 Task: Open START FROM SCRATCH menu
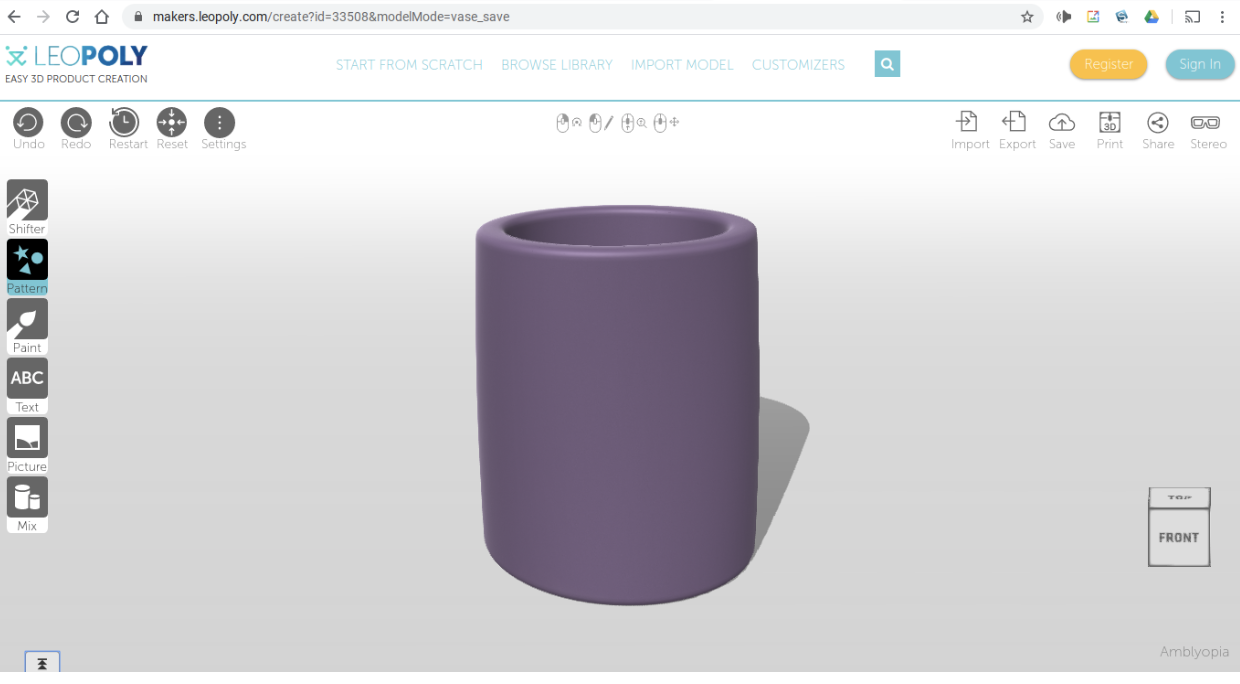[x=409, y=65]
